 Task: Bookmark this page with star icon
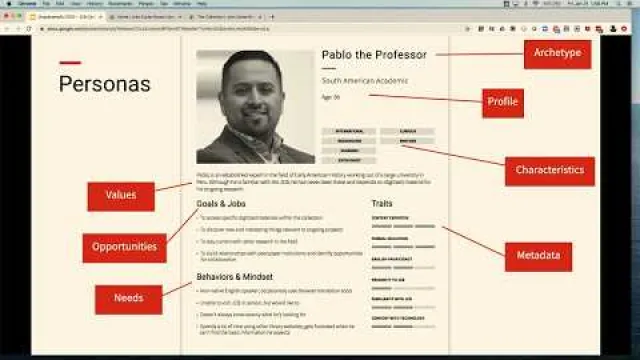468,29
